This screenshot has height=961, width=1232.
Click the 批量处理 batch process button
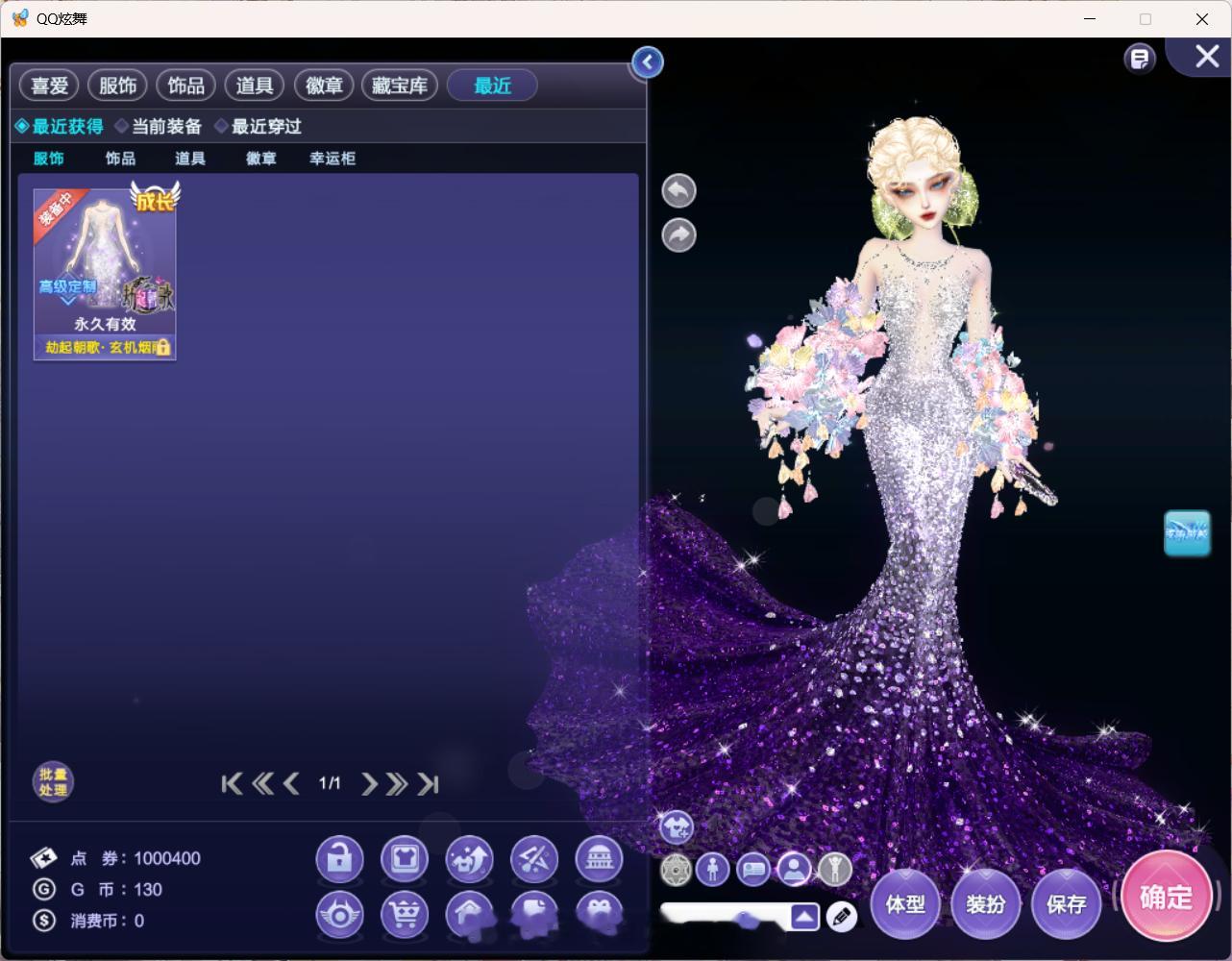53,782
